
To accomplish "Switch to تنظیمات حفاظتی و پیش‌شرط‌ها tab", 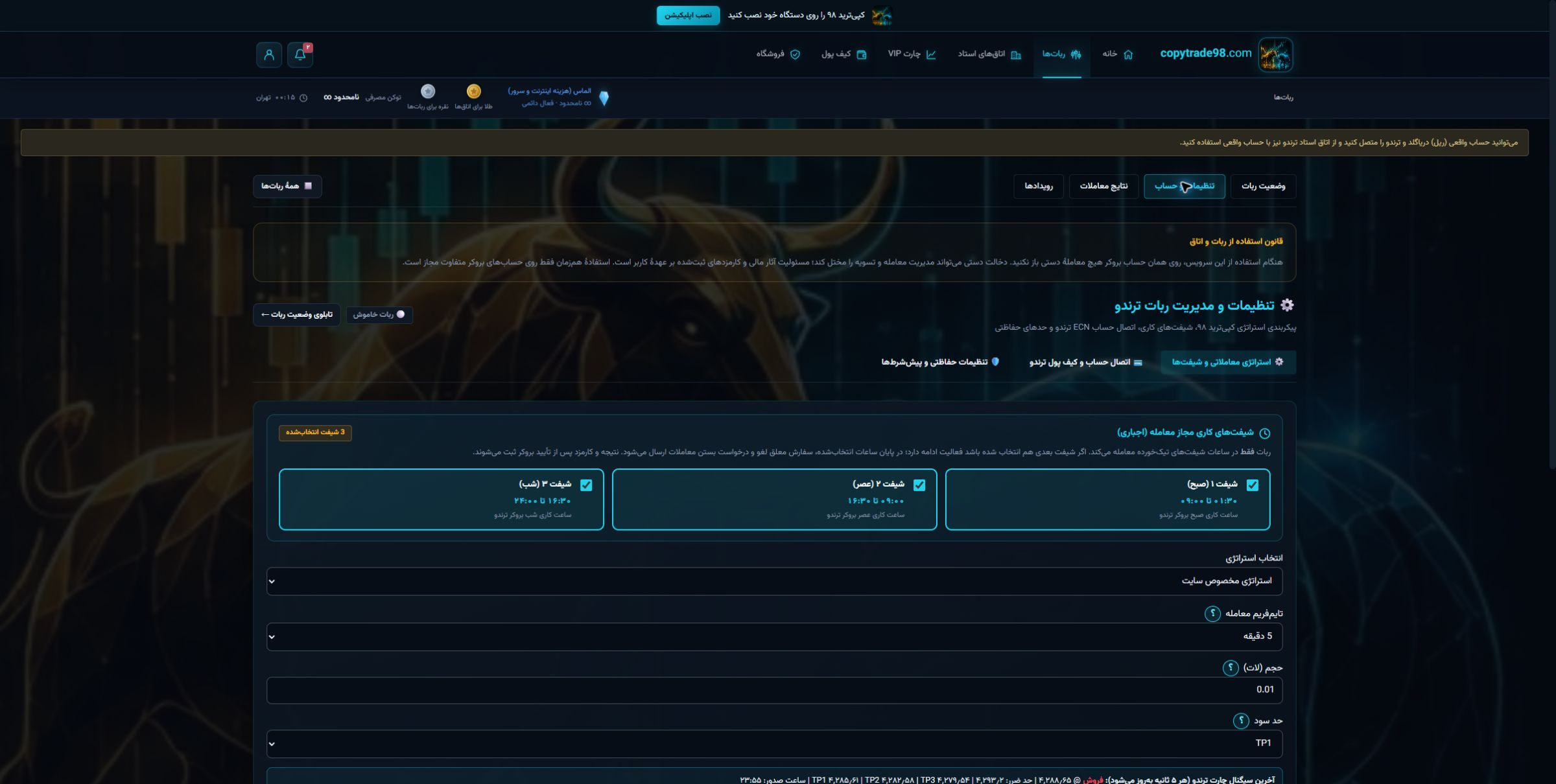I will point(940,362).
